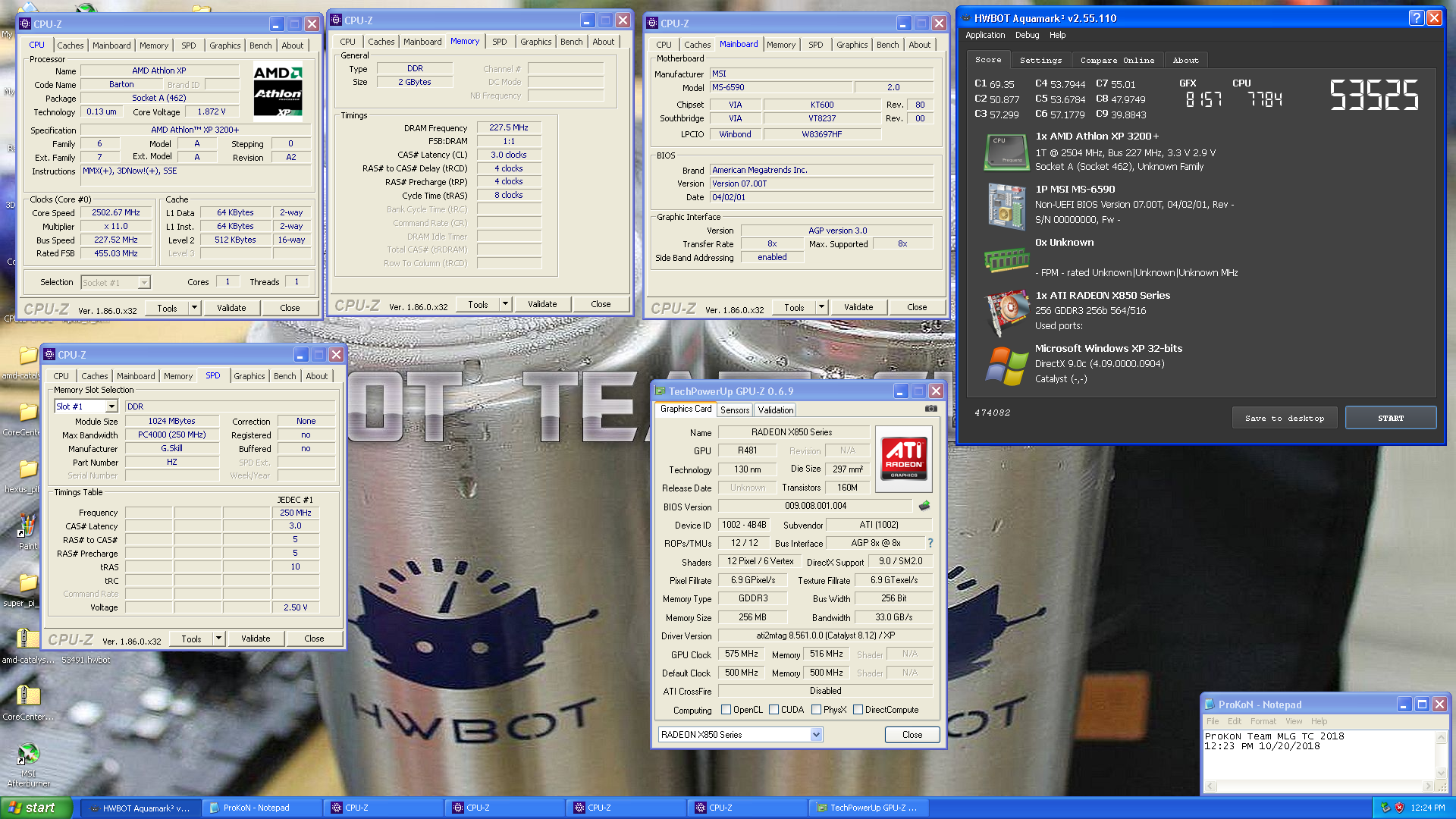Click the taskbar clock showing 12:24 PM

[1427, 808]
